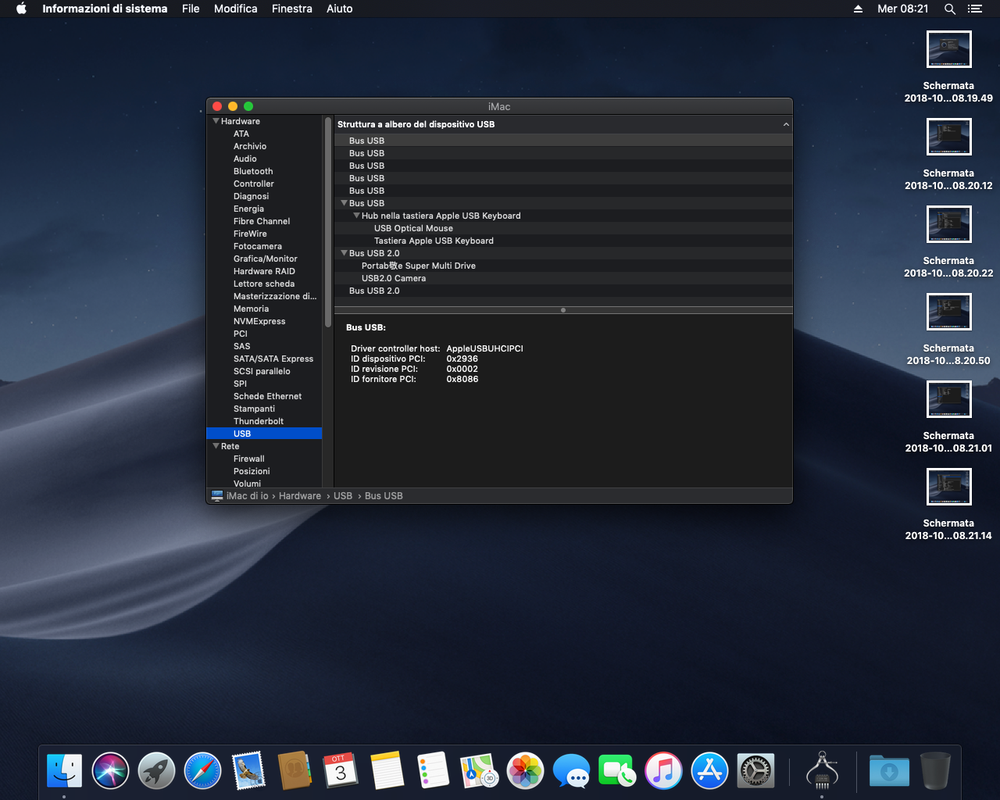Select screenshot Schermata 08.20.22 on desktop
Viewport: 1000px width, 800px height.
pos(948,225)
